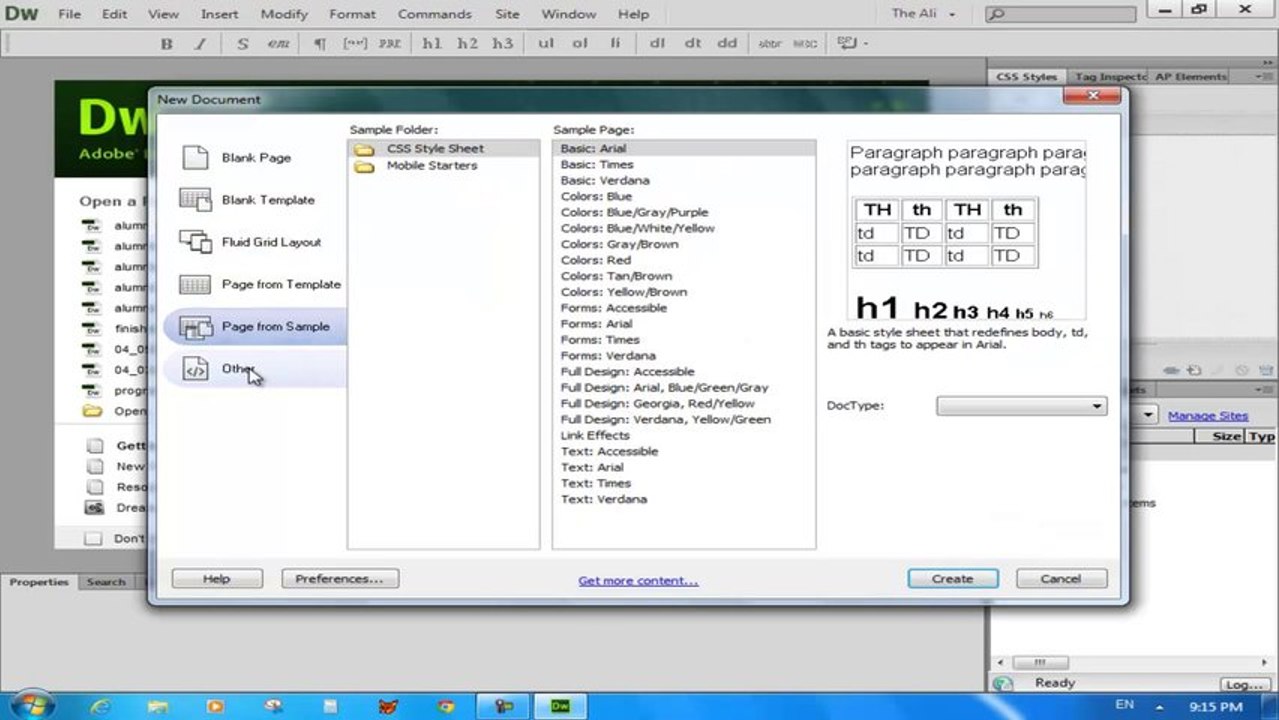
Task: Select Colors: Blue/Gray/Purple sample page
Action: click(x=634, y=212)
